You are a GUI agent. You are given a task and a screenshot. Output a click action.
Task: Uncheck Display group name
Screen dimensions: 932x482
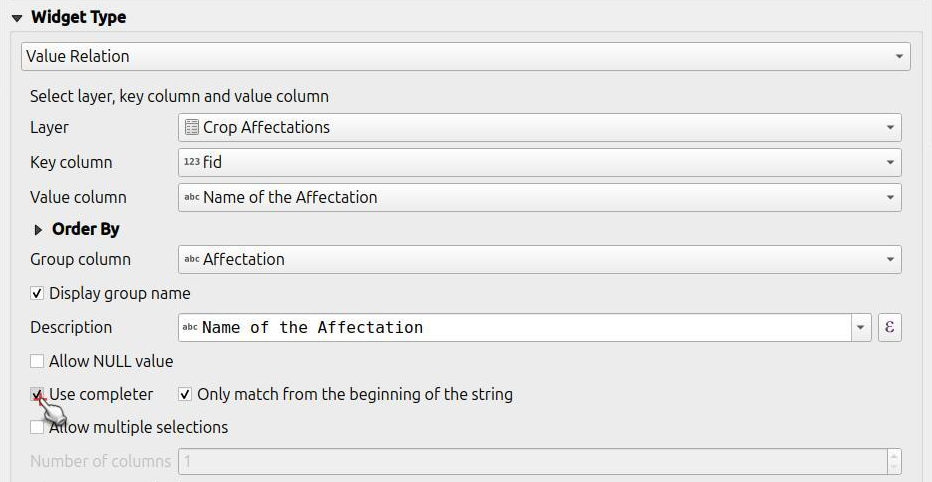tap(37, 293)
